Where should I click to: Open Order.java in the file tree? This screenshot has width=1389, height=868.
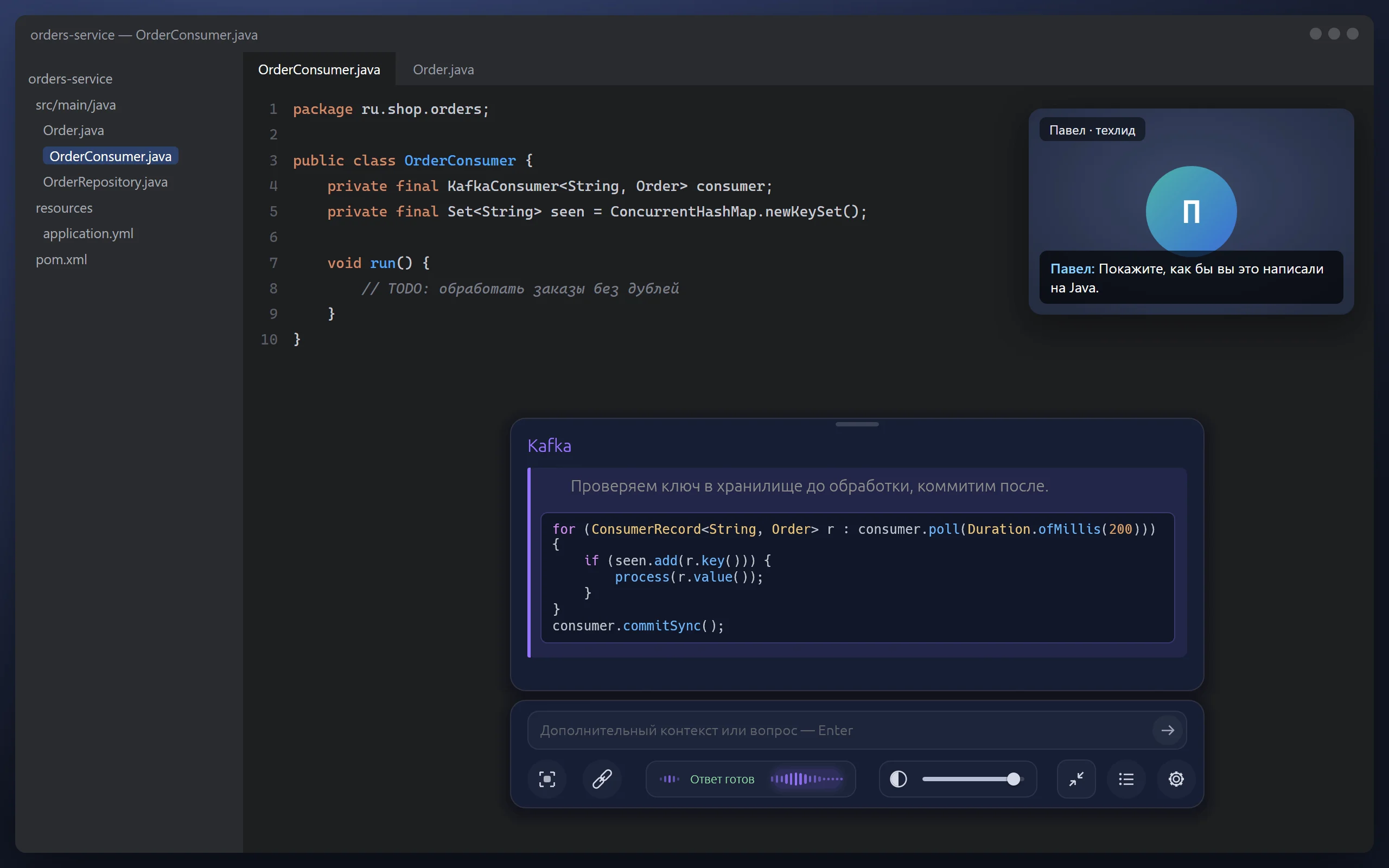pos(73,130)
